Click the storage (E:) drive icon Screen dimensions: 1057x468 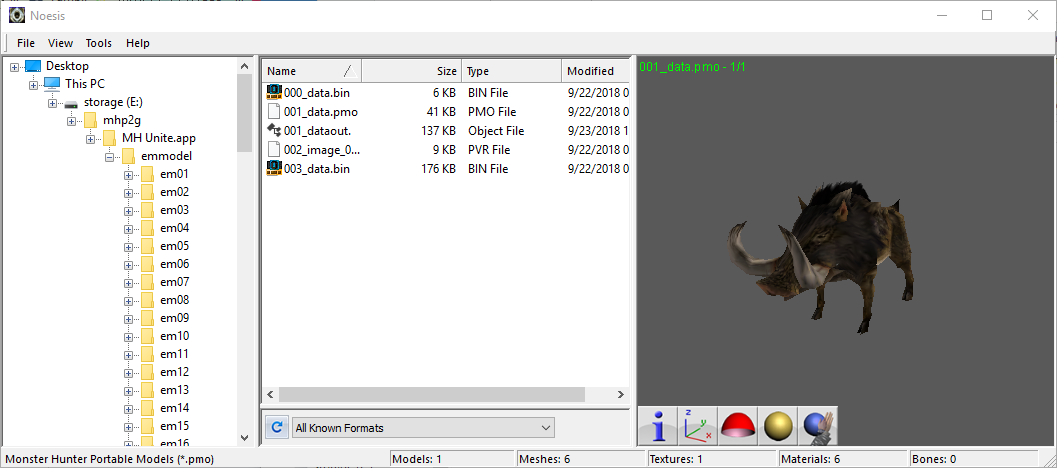(71, 103)
